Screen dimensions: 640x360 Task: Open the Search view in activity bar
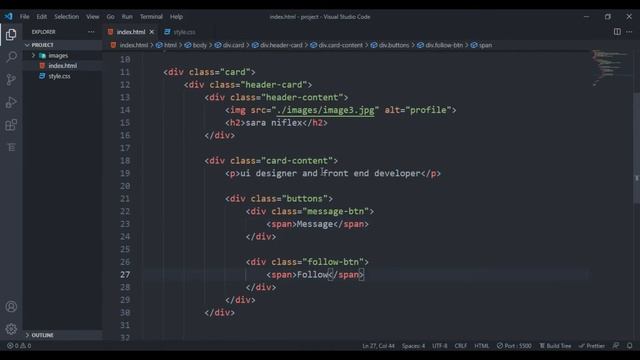tap(11, 57)
